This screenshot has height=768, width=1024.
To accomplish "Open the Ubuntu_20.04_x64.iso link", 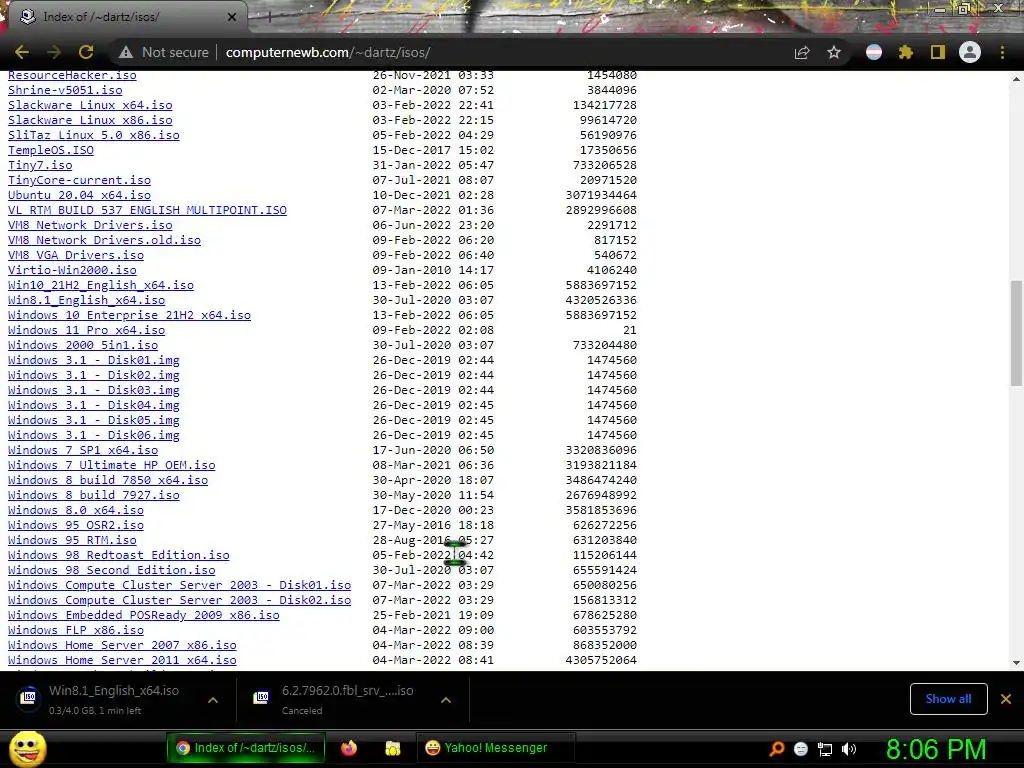I will coord(79,195).
